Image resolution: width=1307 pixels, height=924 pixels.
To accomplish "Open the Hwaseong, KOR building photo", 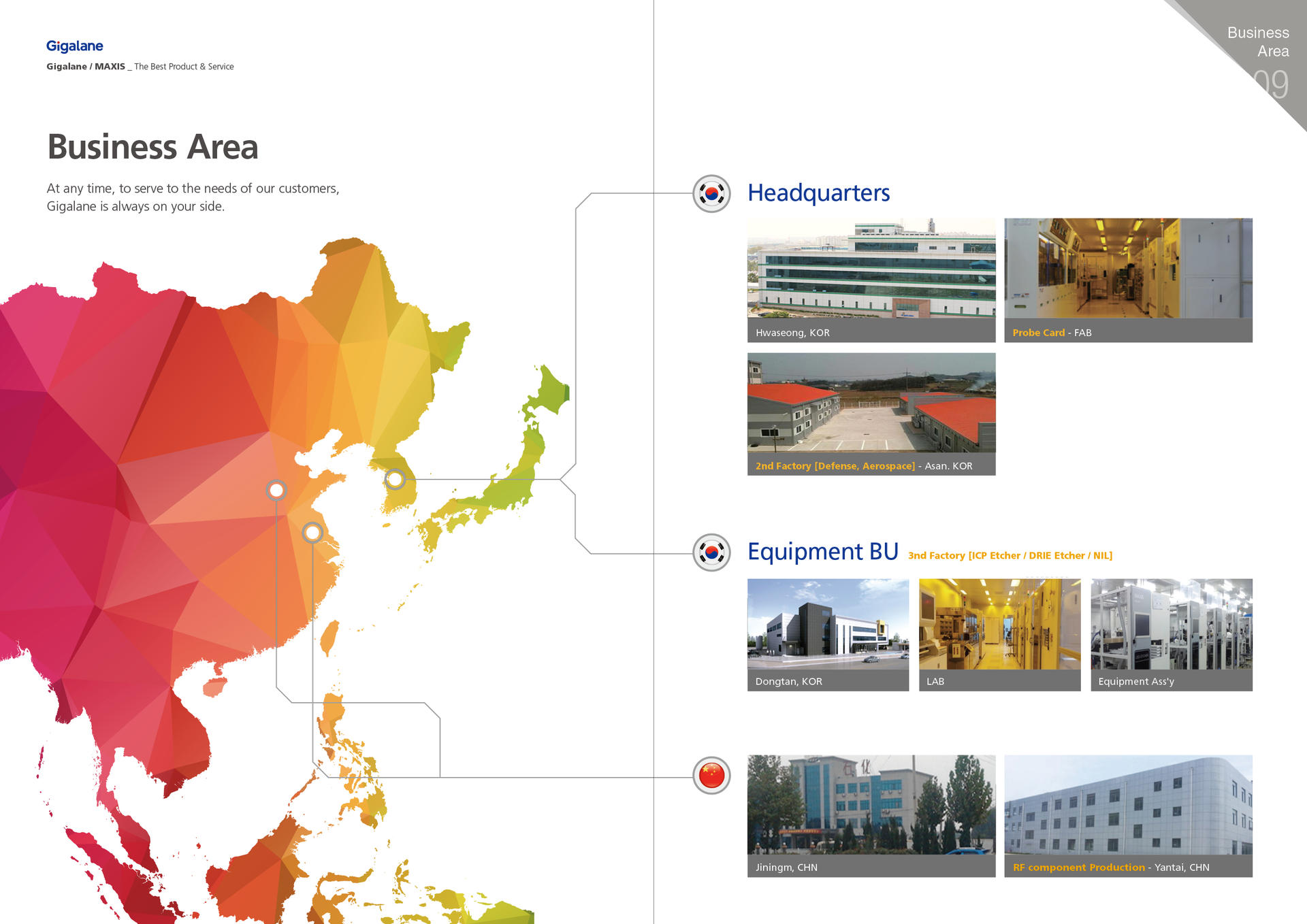I will (871, 268).
